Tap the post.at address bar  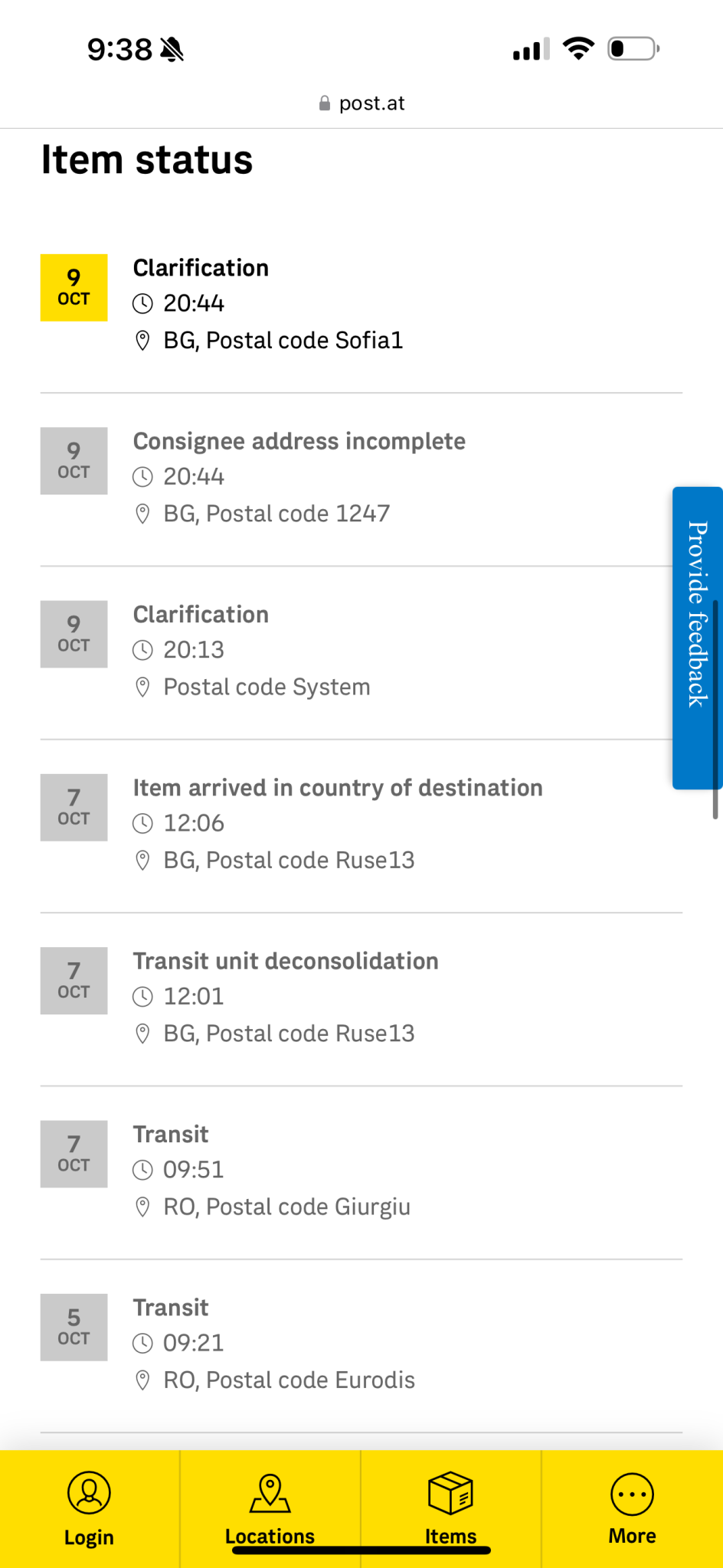pos(361,103)
